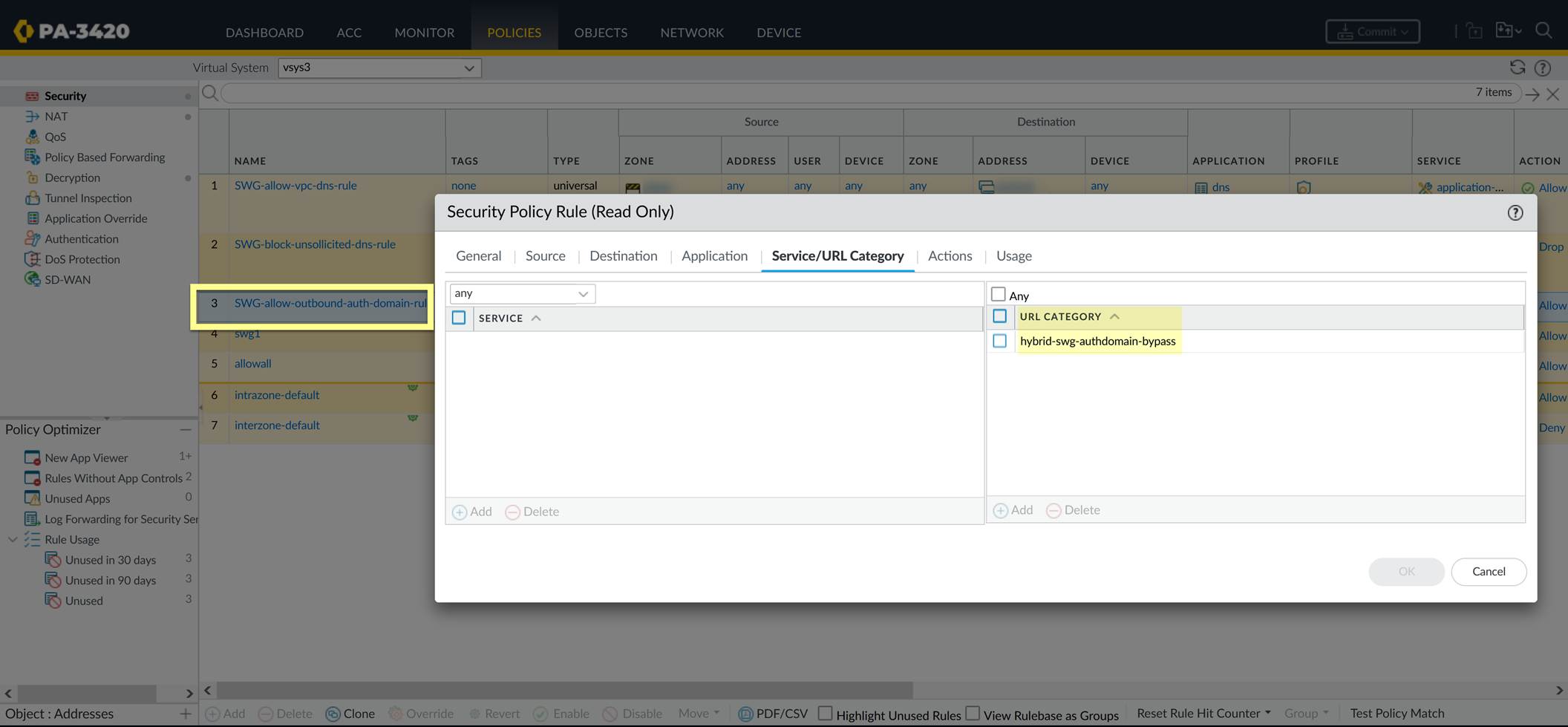Switch to the Usage tab

pyautogui.click(x=1014, y=255)
